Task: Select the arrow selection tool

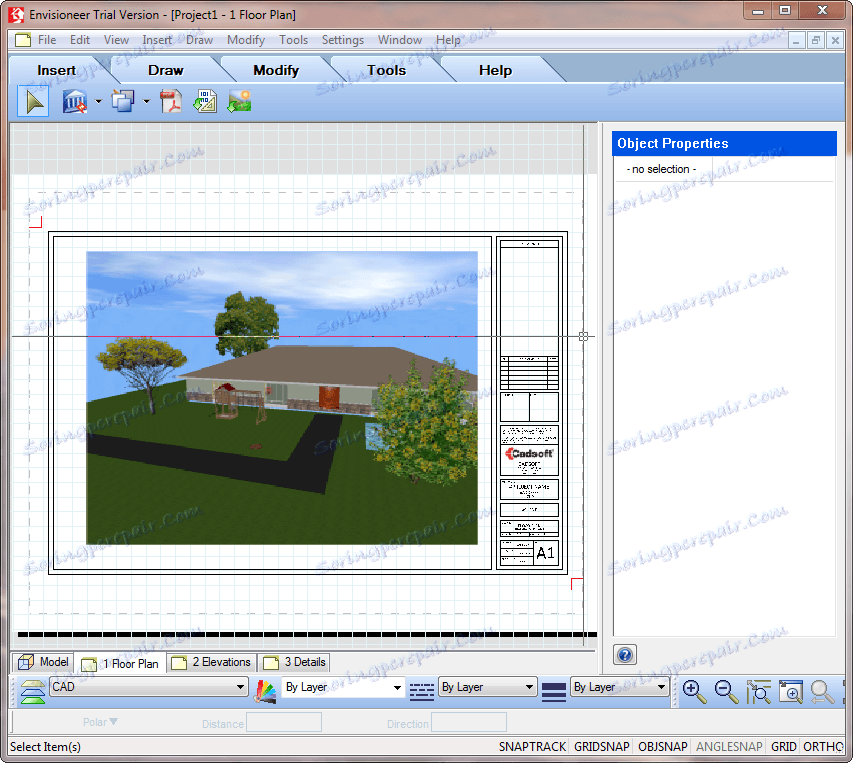Action: tap(33, 102)
